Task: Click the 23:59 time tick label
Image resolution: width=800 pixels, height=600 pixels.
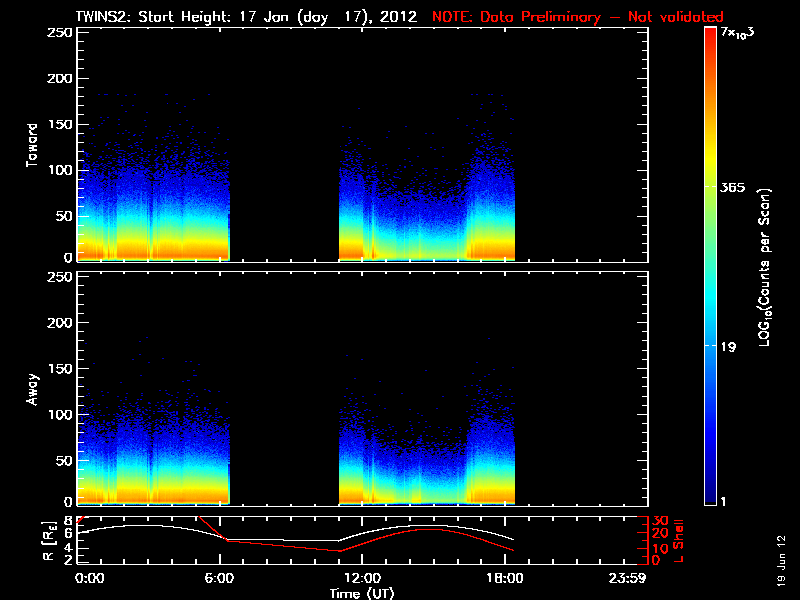Action: coord(632,578)
